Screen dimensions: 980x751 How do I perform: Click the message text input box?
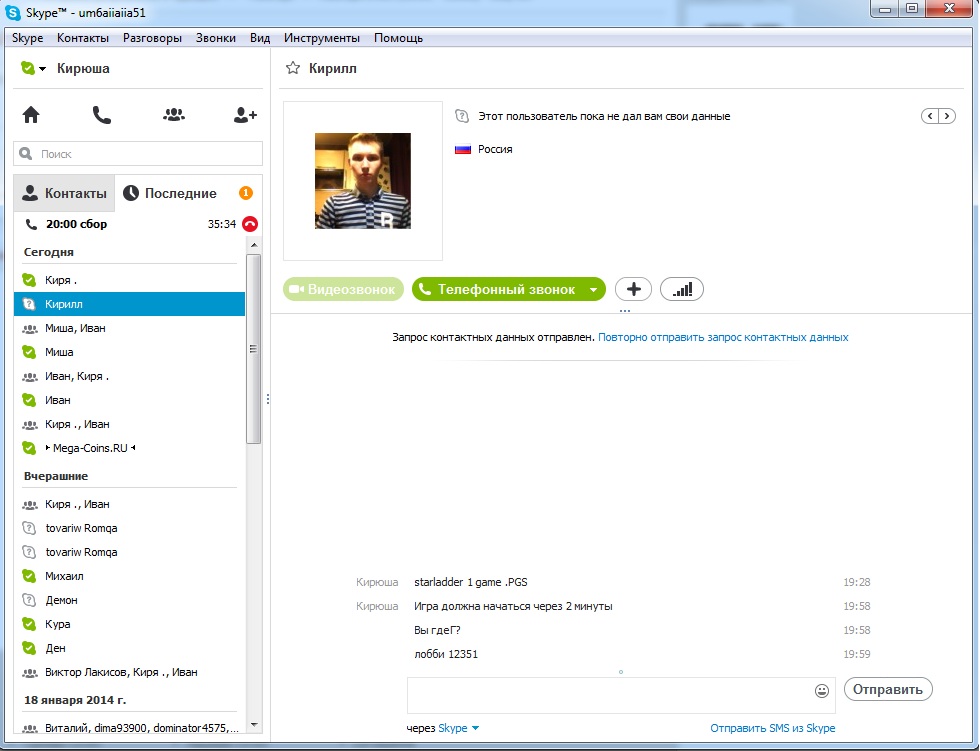tap(621, 695)
